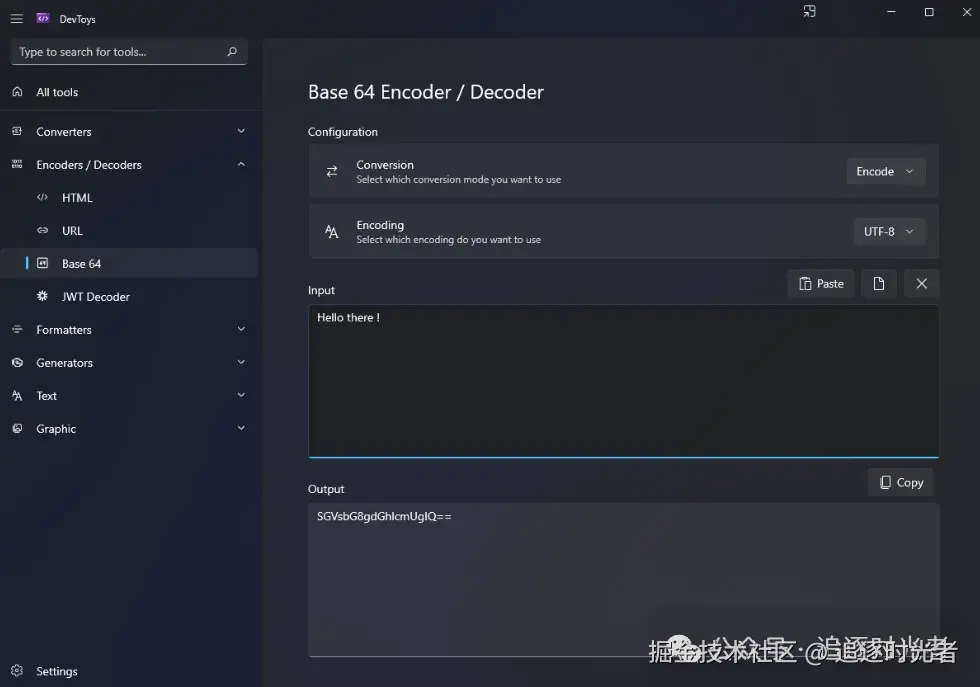Click the Encoding letter icon
This screenshot has height=687, width=980.
[x=332, y=232]
